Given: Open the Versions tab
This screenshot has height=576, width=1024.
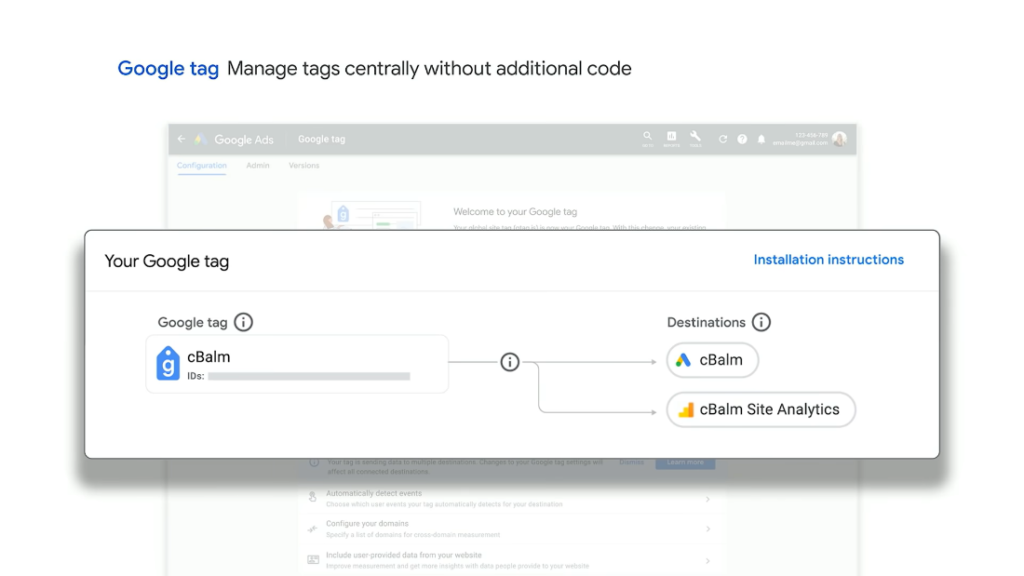Looking at the screenshot, I should 304,166.
